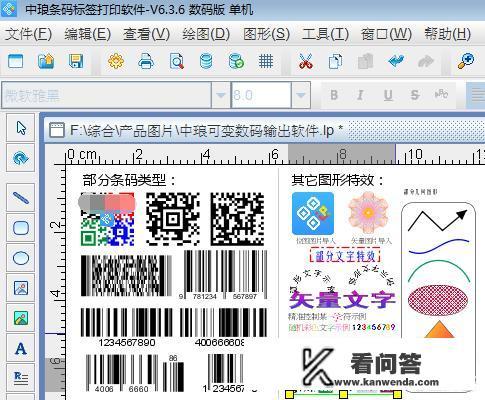Toggle Bold formatting
This screenshot has width=485, height=400.
(x=334, y=95)
